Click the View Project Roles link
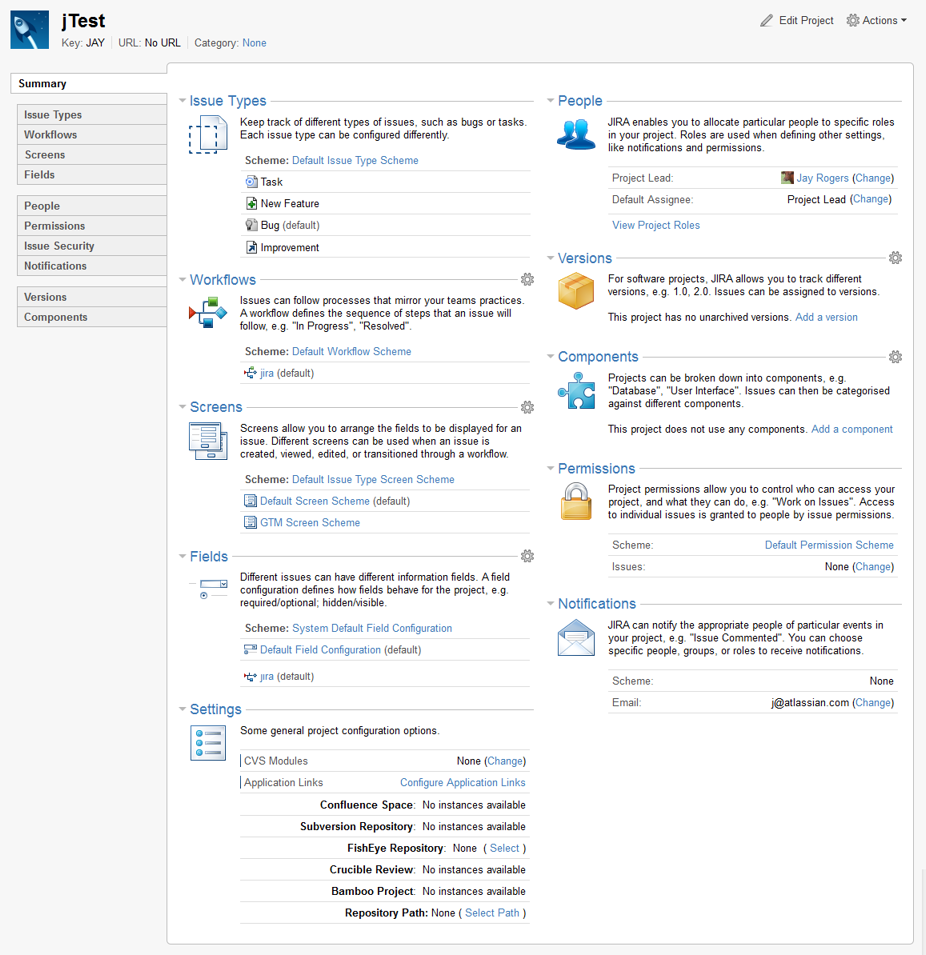Viewport: 926px width, 955px height. 656,225
